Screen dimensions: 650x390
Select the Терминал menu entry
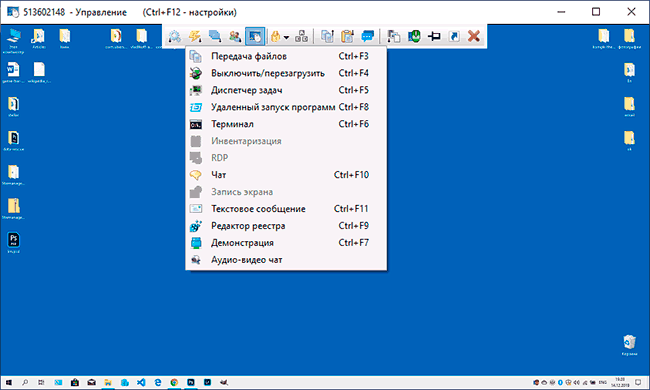(286, 124)
